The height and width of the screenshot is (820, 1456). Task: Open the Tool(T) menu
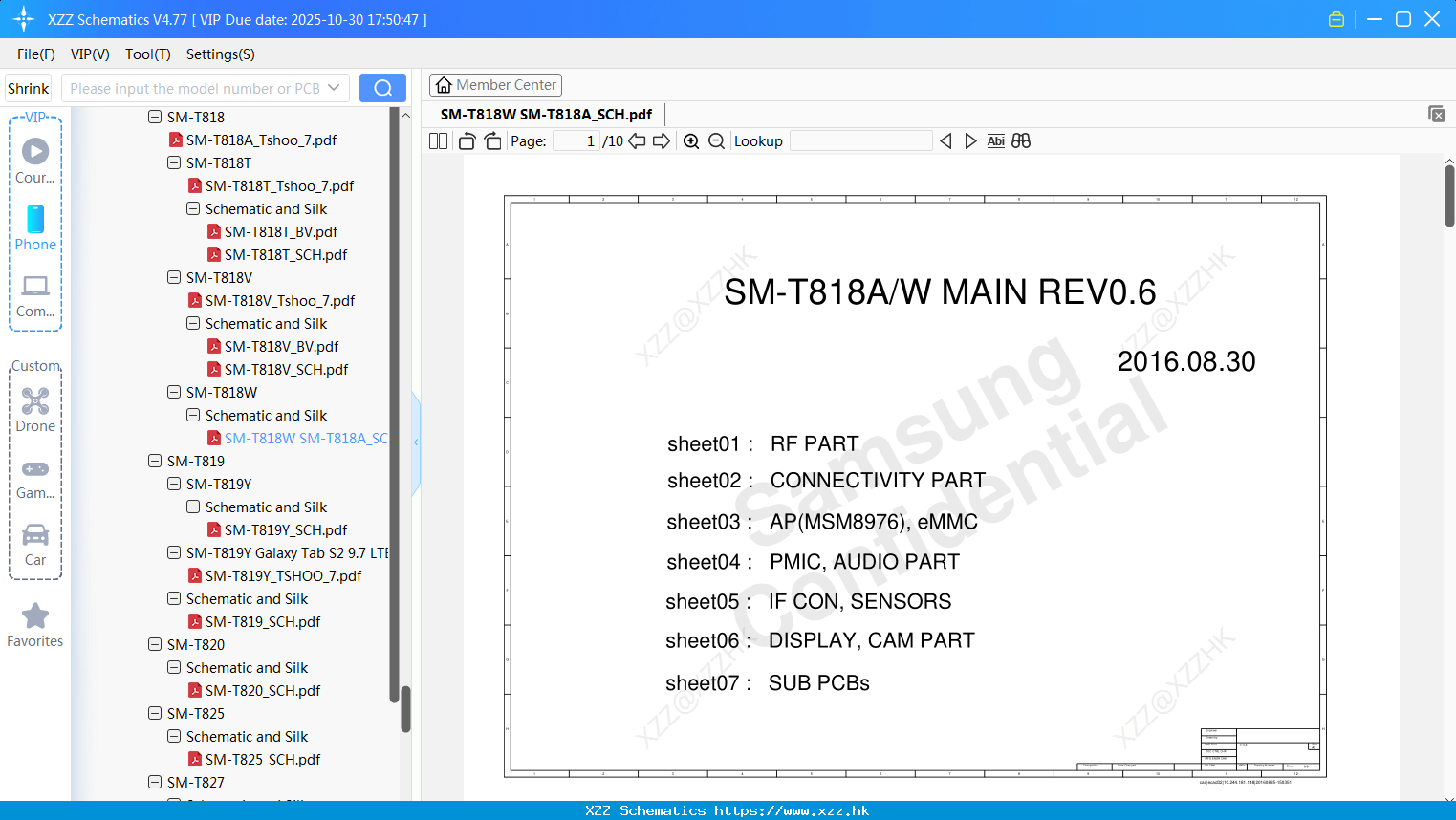(x=148, y=54)
